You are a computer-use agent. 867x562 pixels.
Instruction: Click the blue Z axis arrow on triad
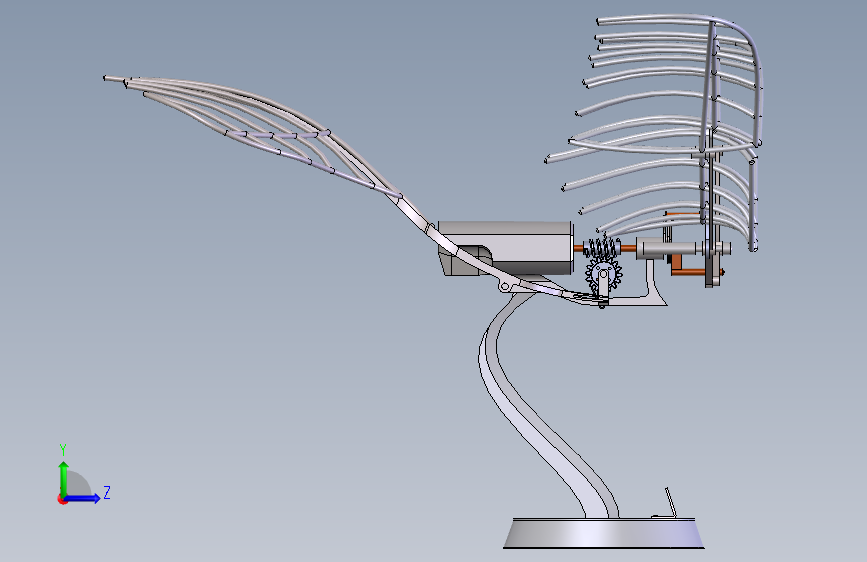[83, 498]
